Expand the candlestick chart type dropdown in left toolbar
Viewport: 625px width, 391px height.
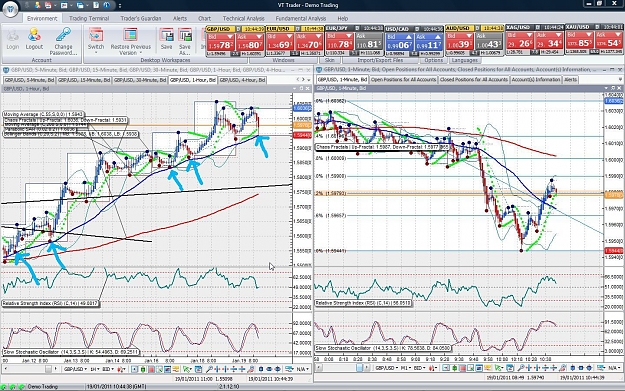(x=124, y=369)
